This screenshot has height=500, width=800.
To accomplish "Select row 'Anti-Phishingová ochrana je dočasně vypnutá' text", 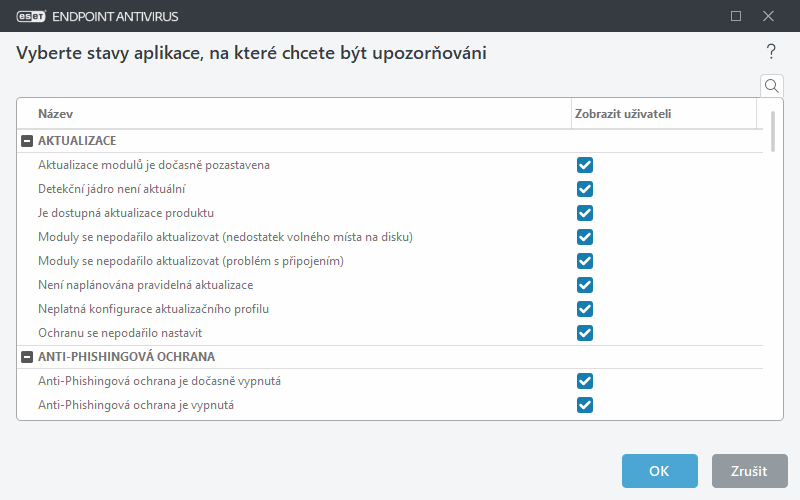I will tap(160, 381).
